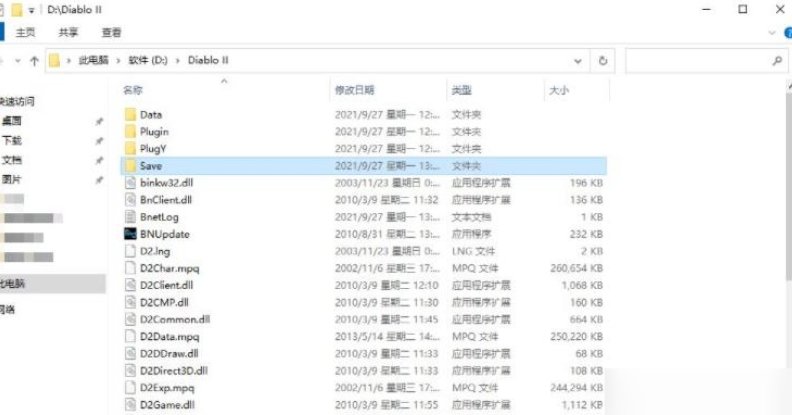Open the 查看 ribbon tab
This screenshot has width=792, height=415.
coord(111,33)
